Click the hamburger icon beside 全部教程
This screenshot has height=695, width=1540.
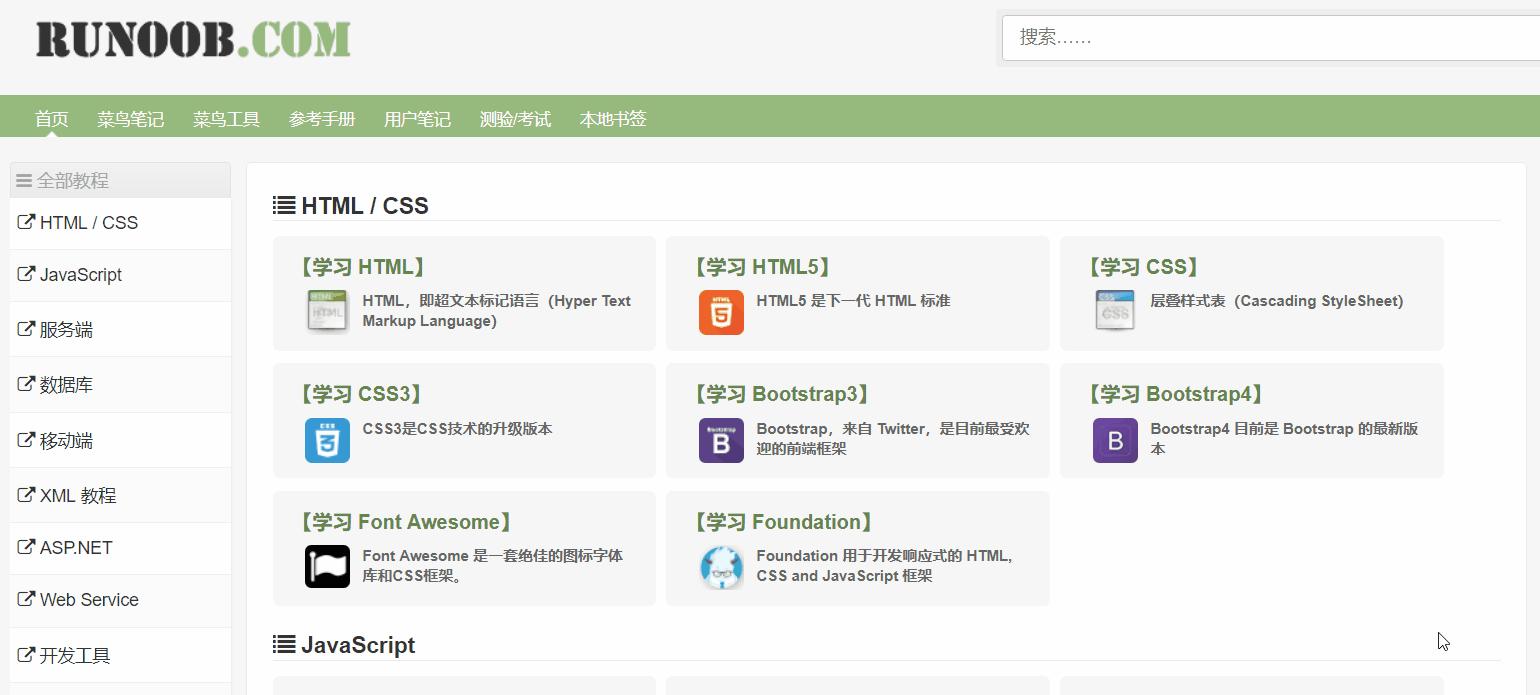[x=23, y=180]
